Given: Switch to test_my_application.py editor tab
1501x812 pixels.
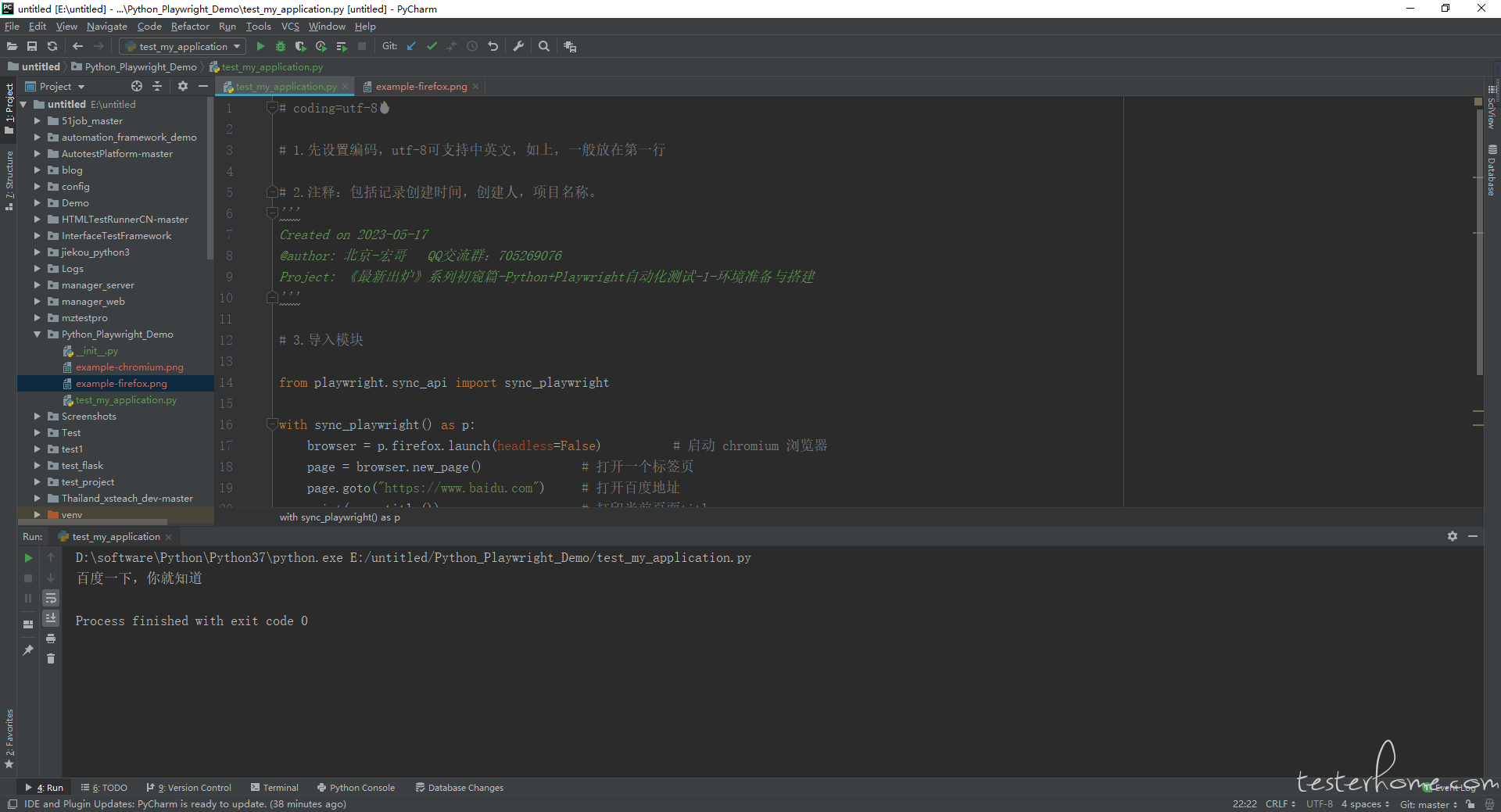Looking at the screenshot, I should tap(286, 87).
